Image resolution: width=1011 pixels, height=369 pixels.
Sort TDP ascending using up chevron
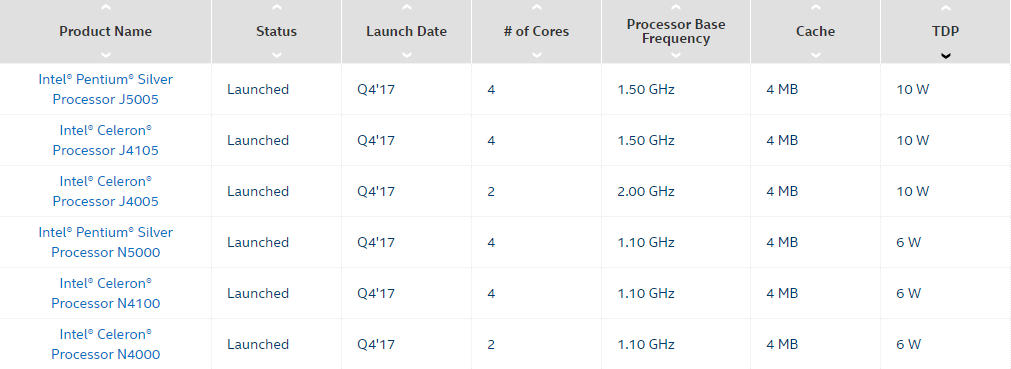(946, 8)
